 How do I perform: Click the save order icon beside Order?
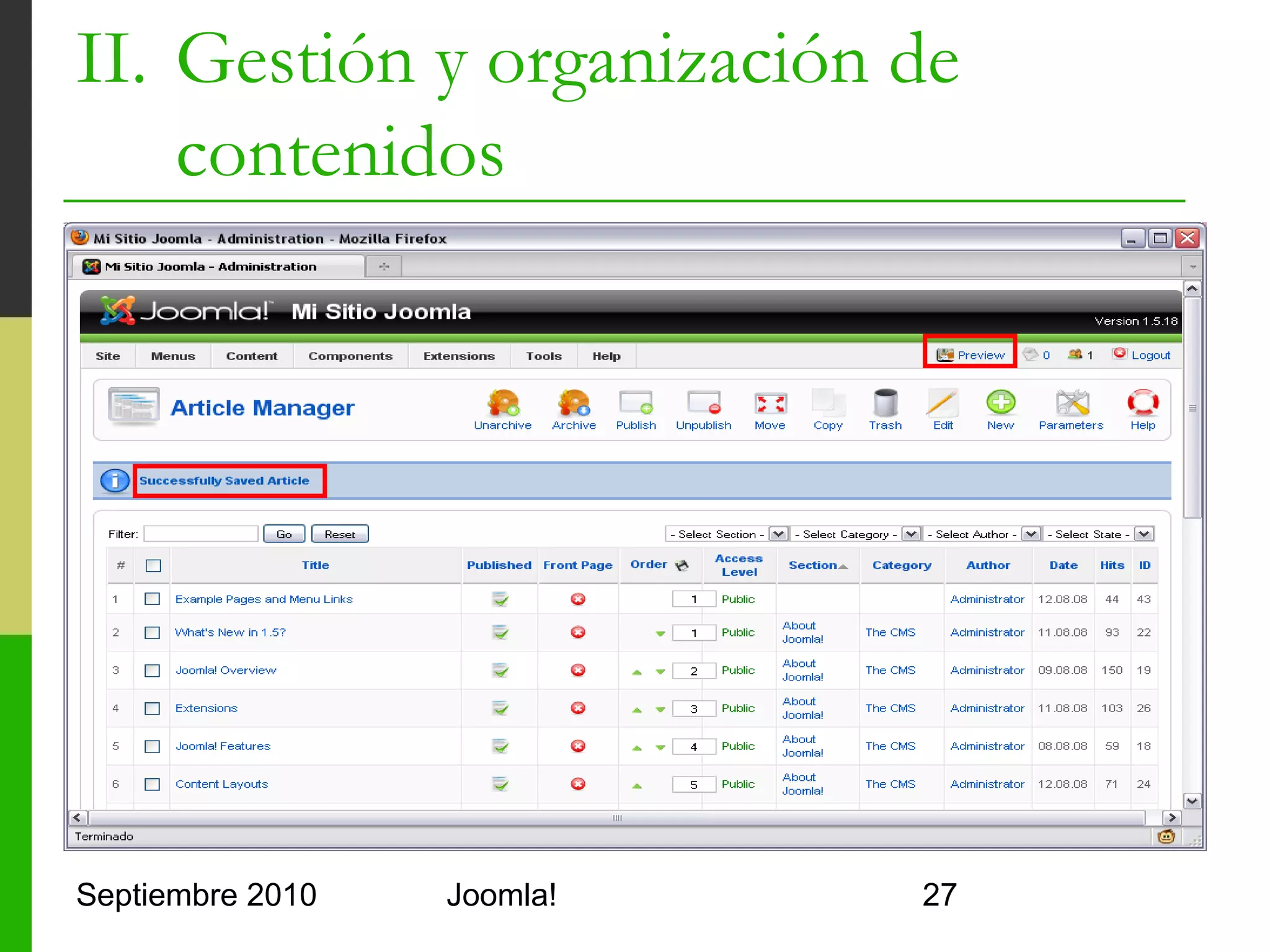pyautogui.click(x=682, y=565)
